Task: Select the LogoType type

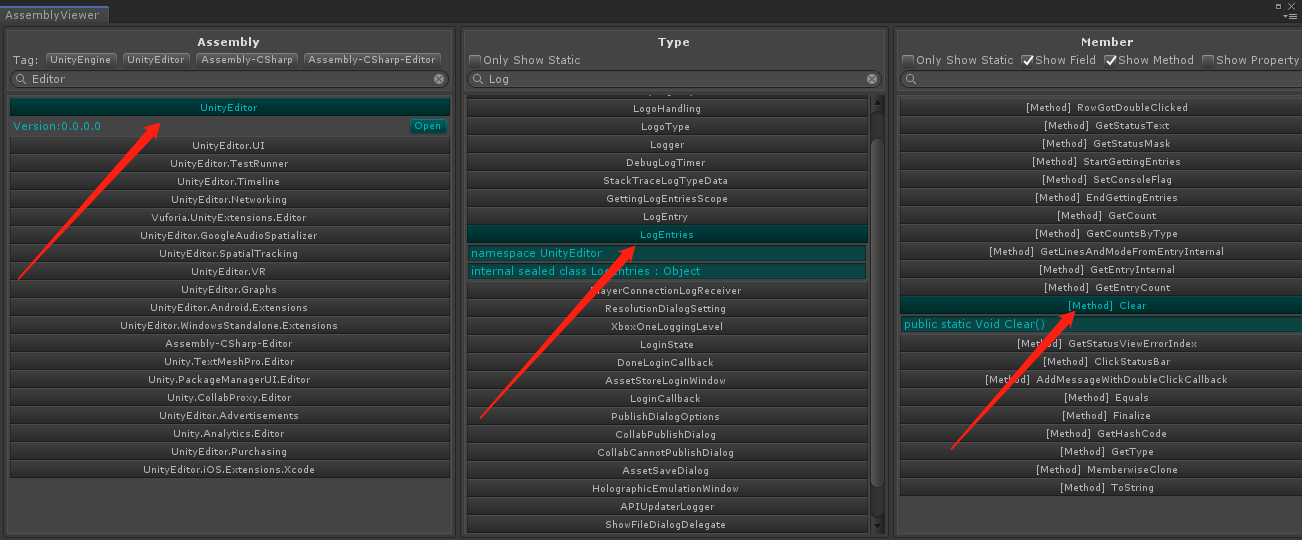Action: coord(667,126)
